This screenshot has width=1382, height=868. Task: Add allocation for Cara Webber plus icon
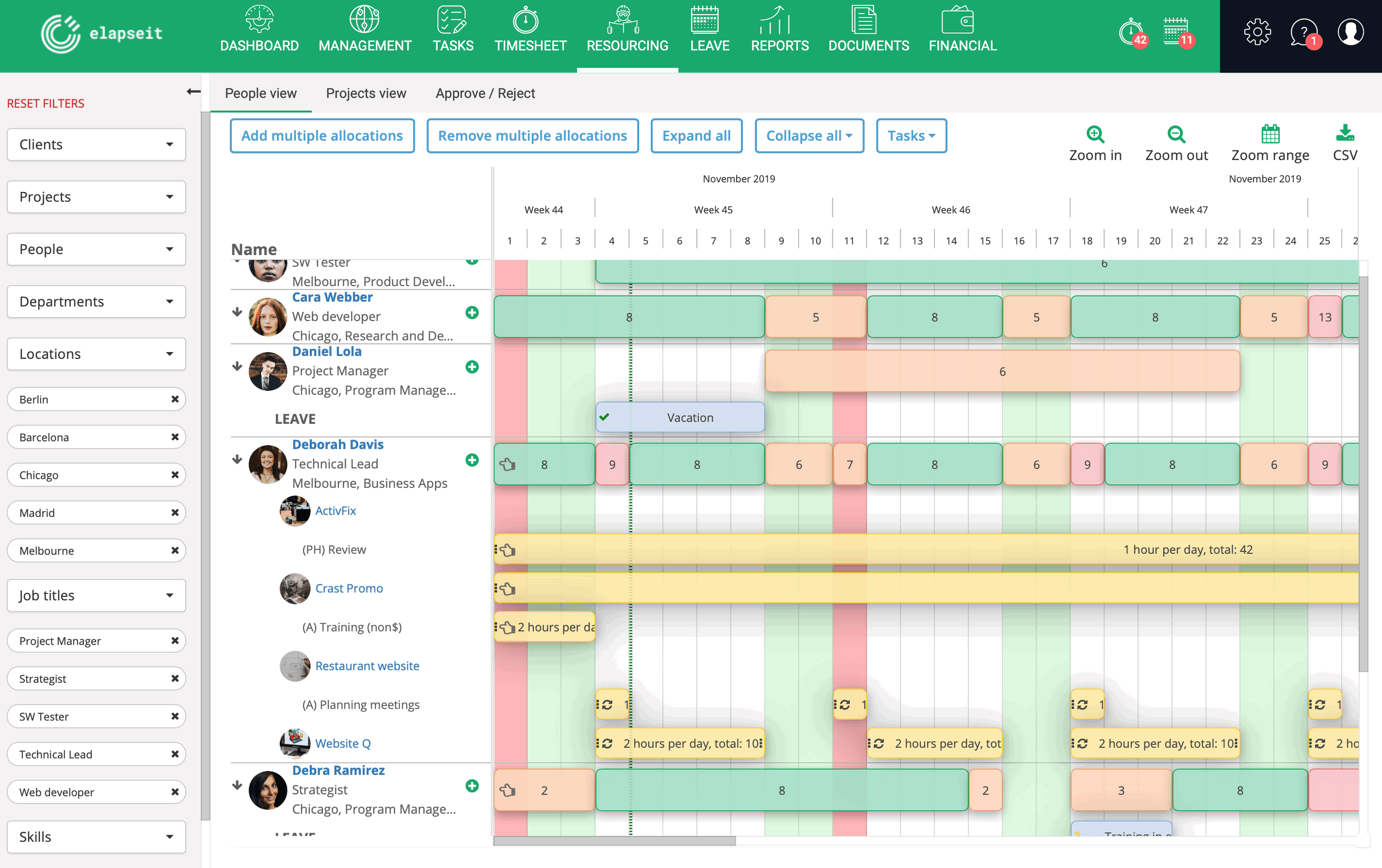pyautogui.click(x=472, y=312)
